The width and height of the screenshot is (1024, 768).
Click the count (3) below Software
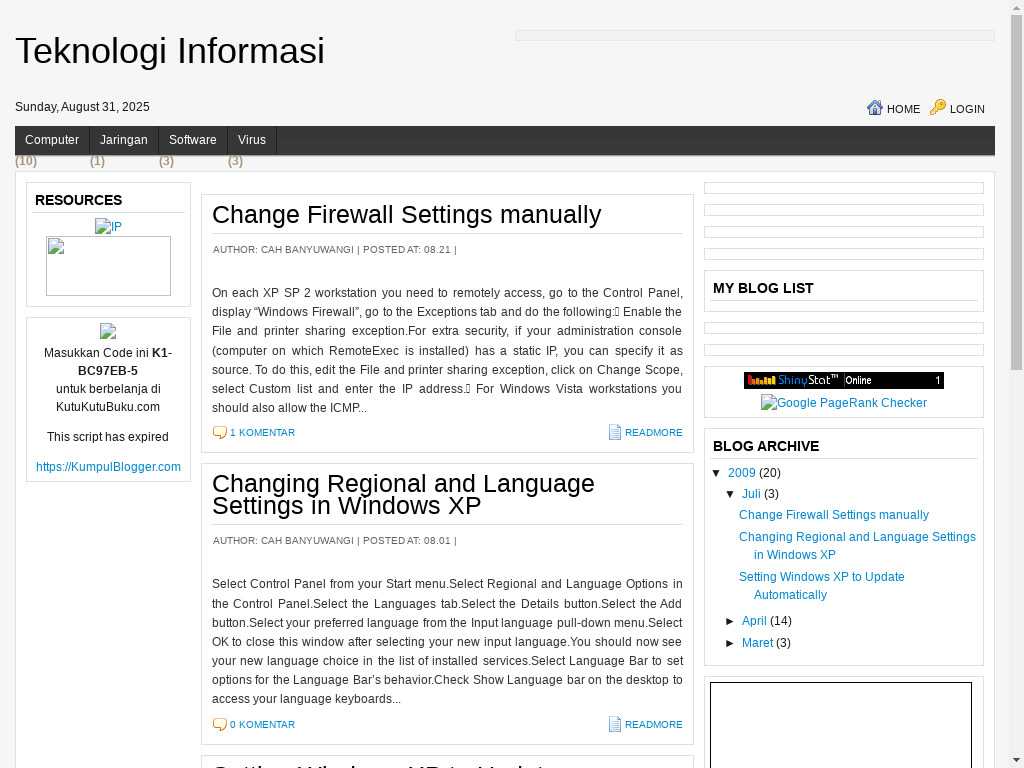point(167,161)
